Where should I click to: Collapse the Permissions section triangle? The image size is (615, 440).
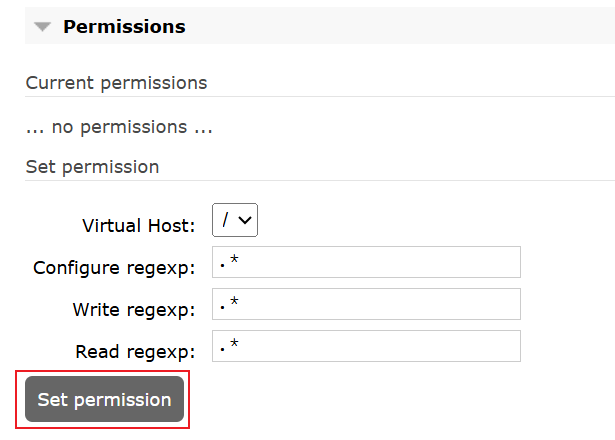42,27
